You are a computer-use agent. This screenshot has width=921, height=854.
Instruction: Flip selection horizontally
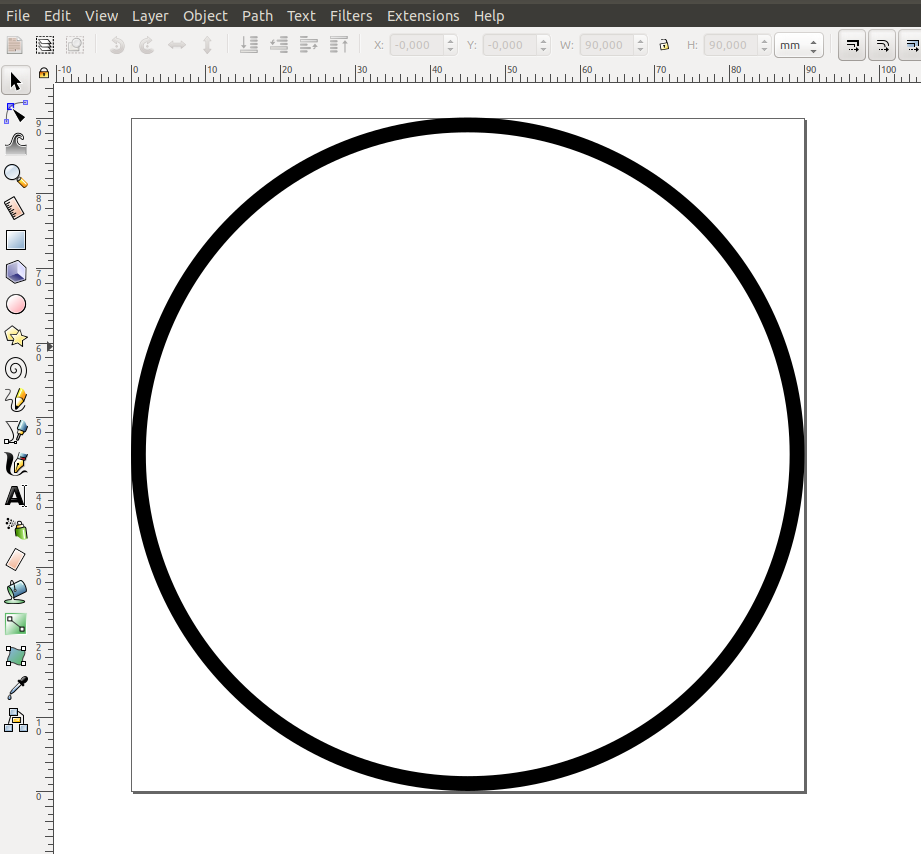tap(177, 45)
